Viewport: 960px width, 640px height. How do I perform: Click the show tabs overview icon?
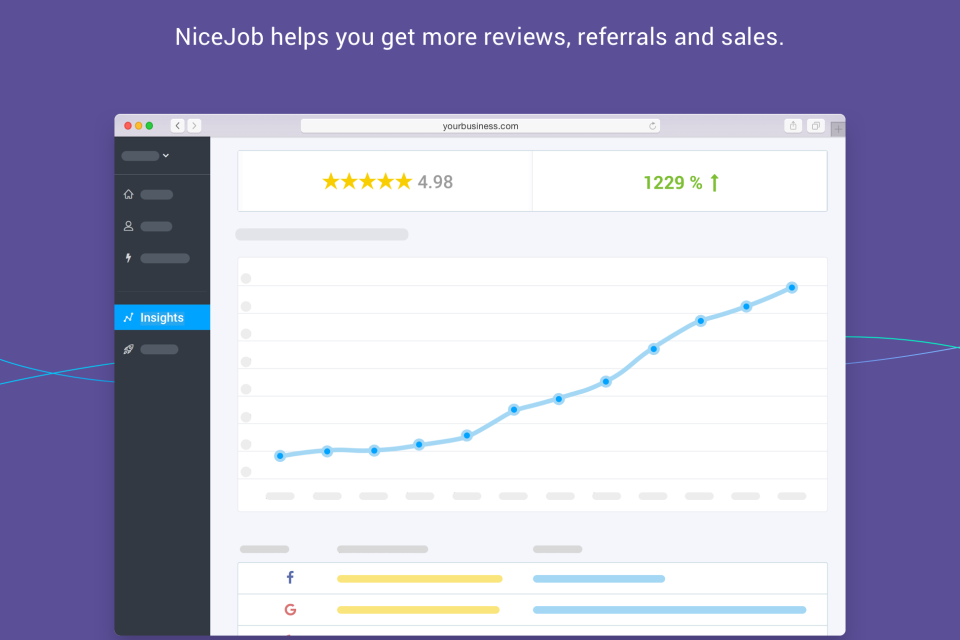pyautogui.click(x=816, y=126)
